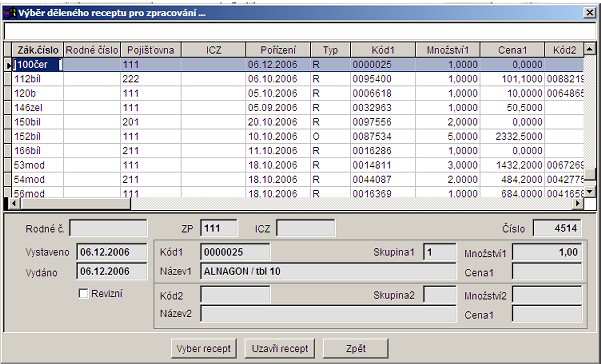The height and width of the screenshot is (364, 601).
Task: Click price 1432,2000 in Cena1 column
Action: tap(519, 165)
